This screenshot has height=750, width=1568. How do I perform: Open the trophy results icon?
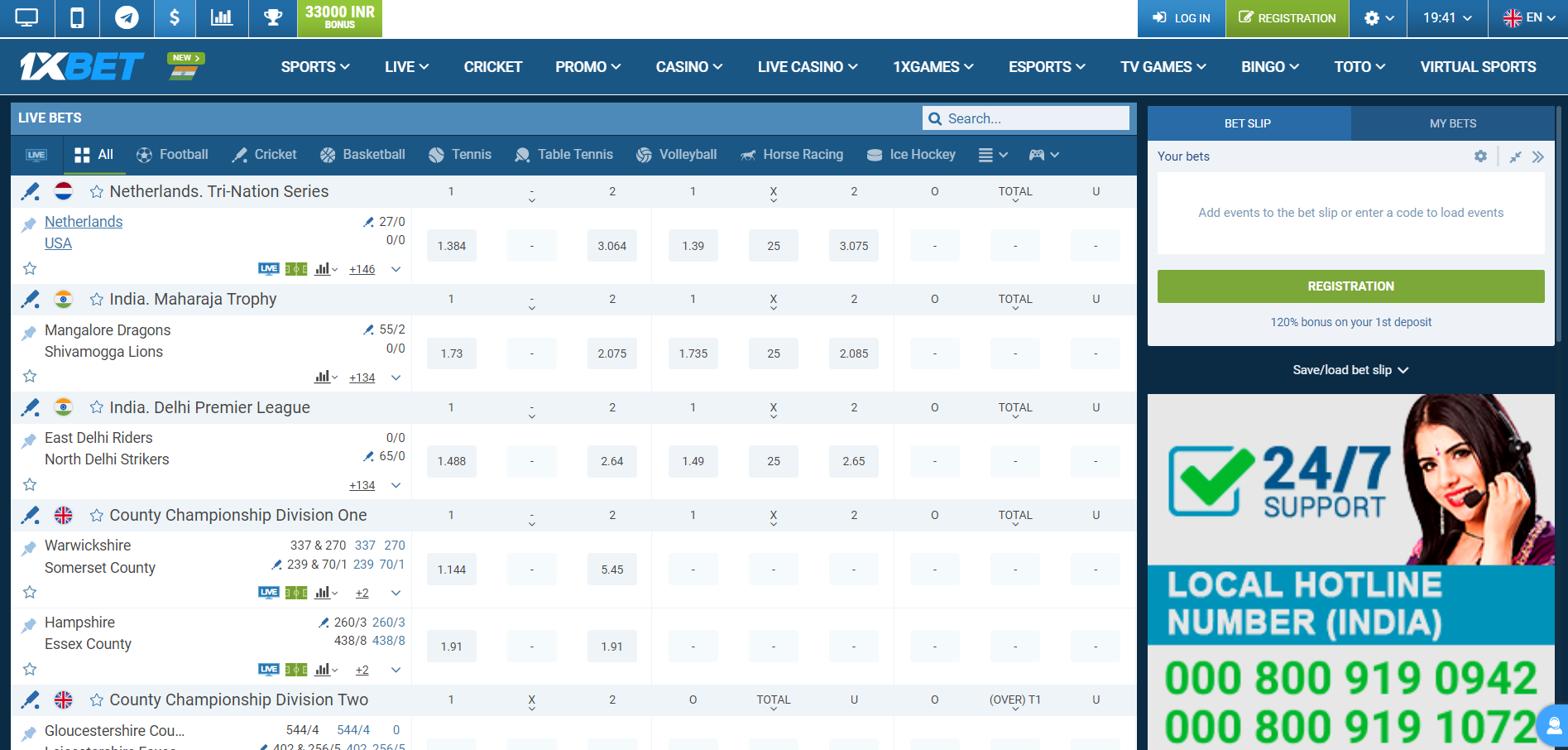click(x=272, y=17)
